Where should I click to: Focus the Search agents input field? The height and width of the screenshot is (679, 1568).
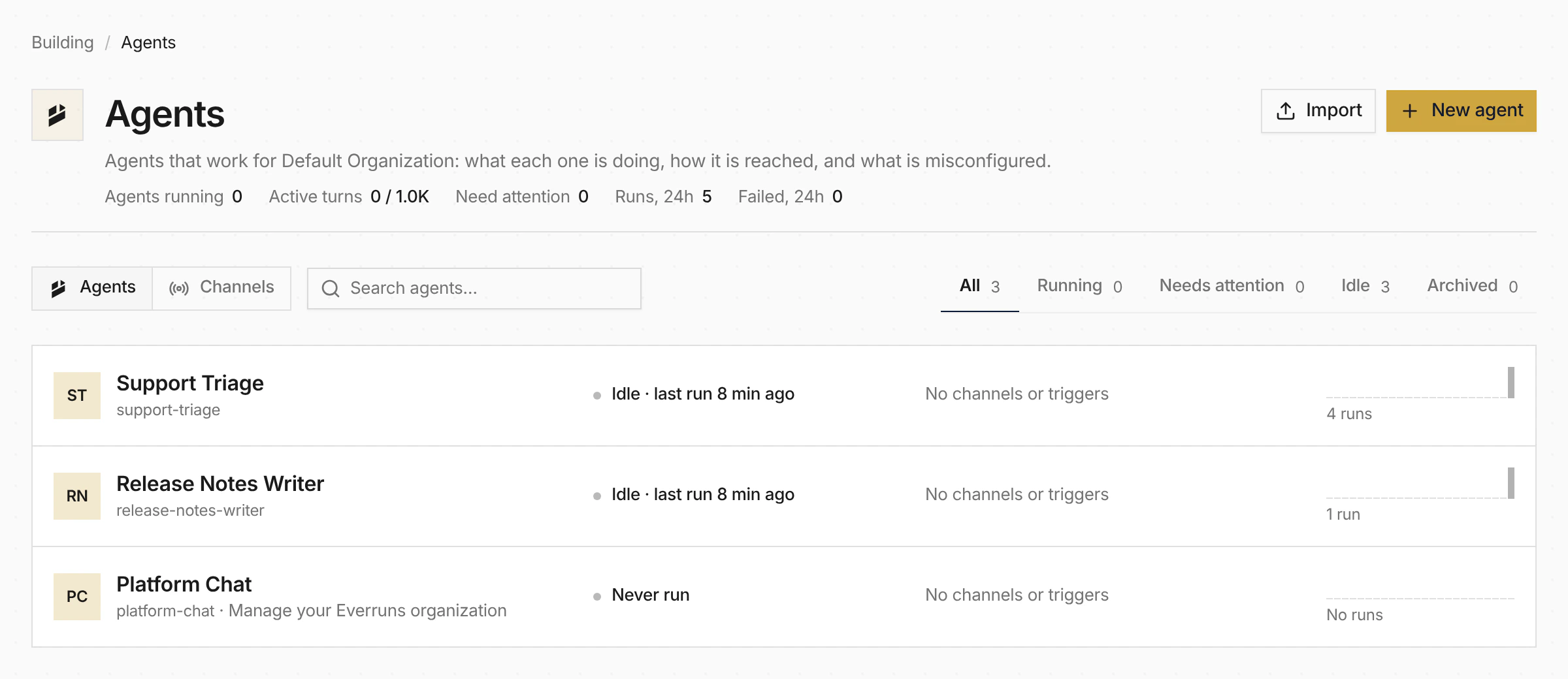point(474,289)
